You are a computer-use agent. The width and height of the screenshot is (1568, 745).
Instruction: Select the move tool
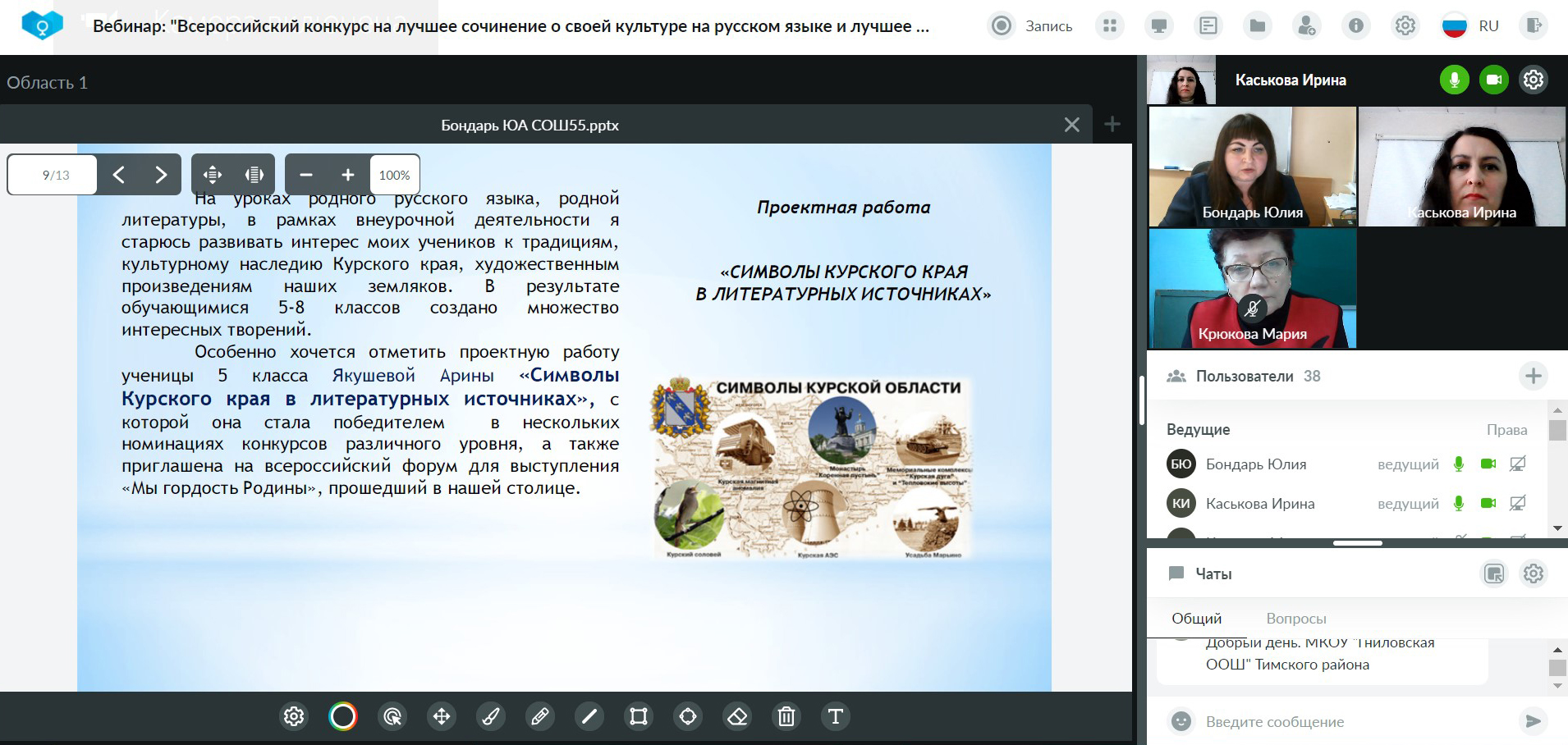(x=442, y=716)
